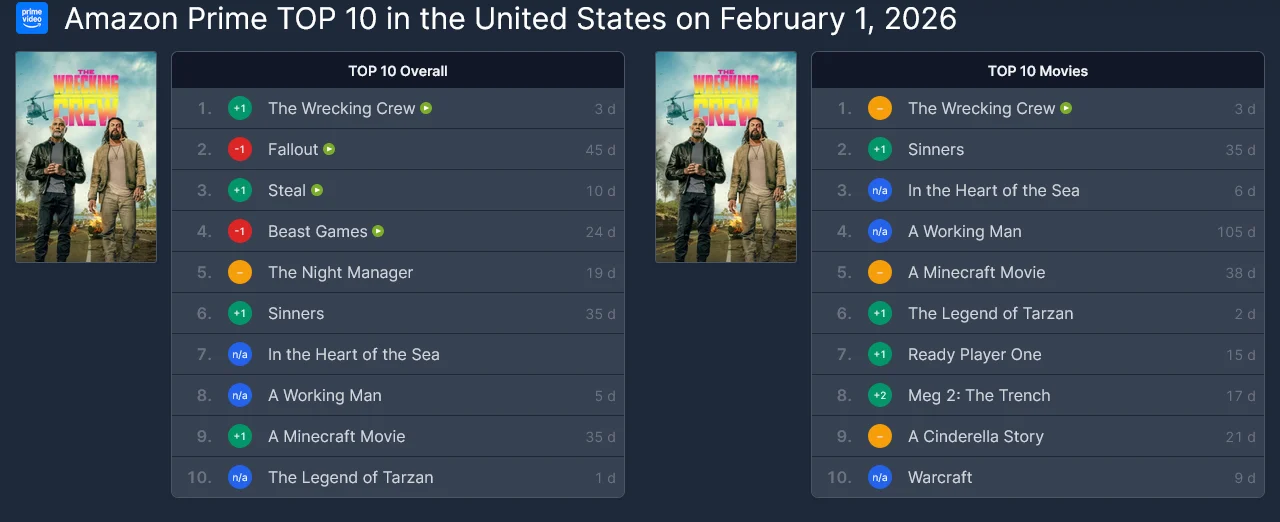The width and height of the screenshot is (1280, 522).
Task: Click play icon next to Fallout
Action: tap(329, 149)
